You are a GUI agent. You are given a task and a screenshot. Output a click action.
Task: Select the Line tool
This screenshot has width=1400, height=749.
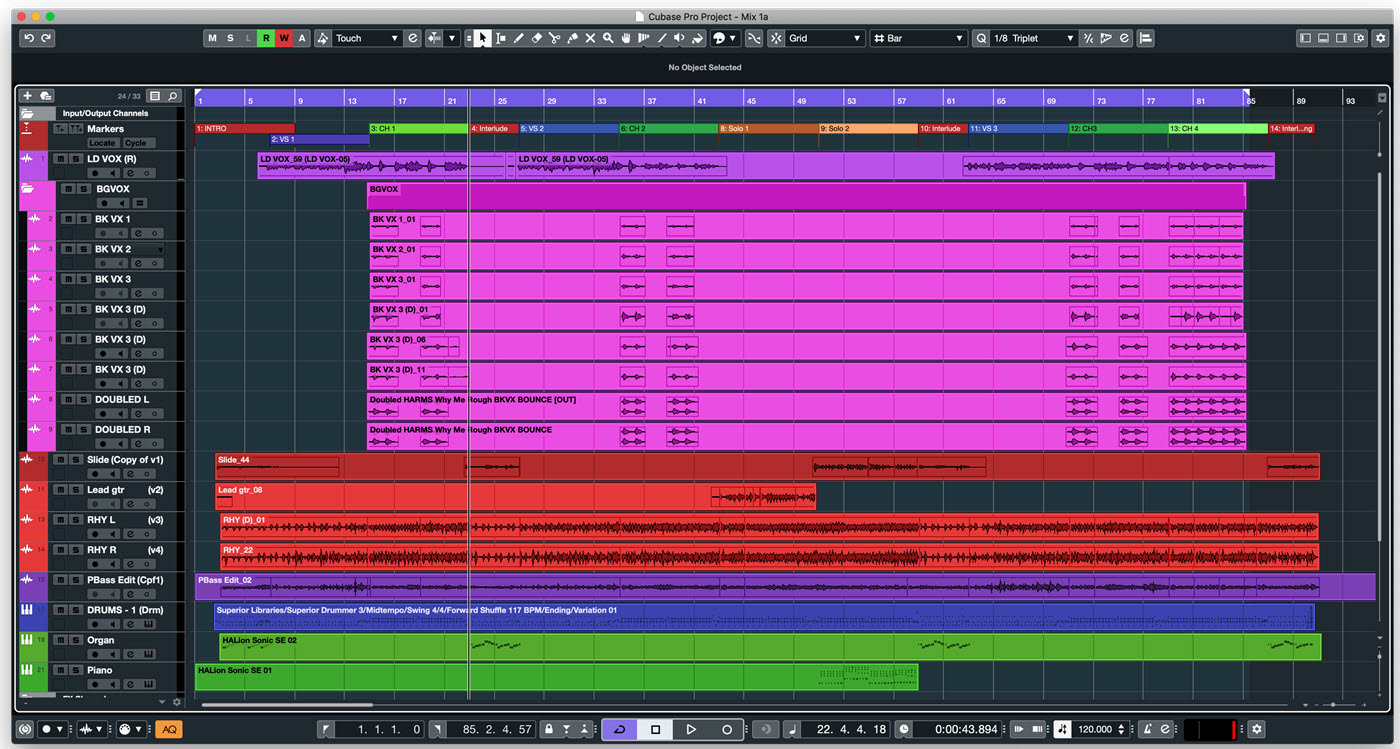662,38
